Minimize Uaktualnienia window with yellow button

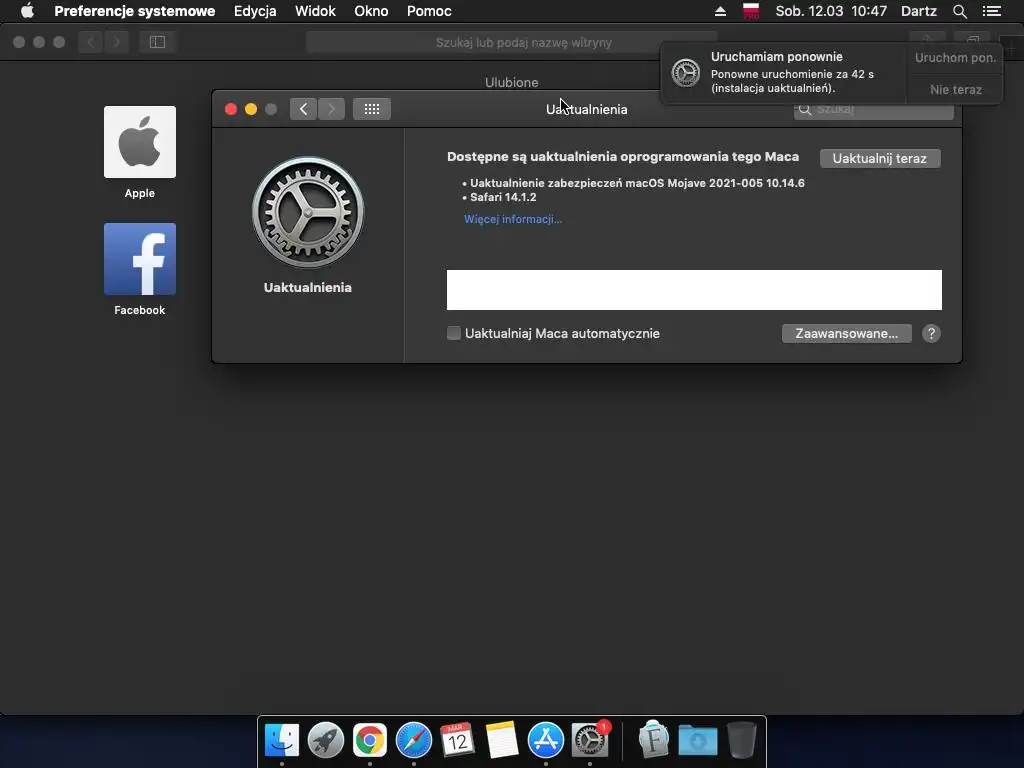[251, 109]
